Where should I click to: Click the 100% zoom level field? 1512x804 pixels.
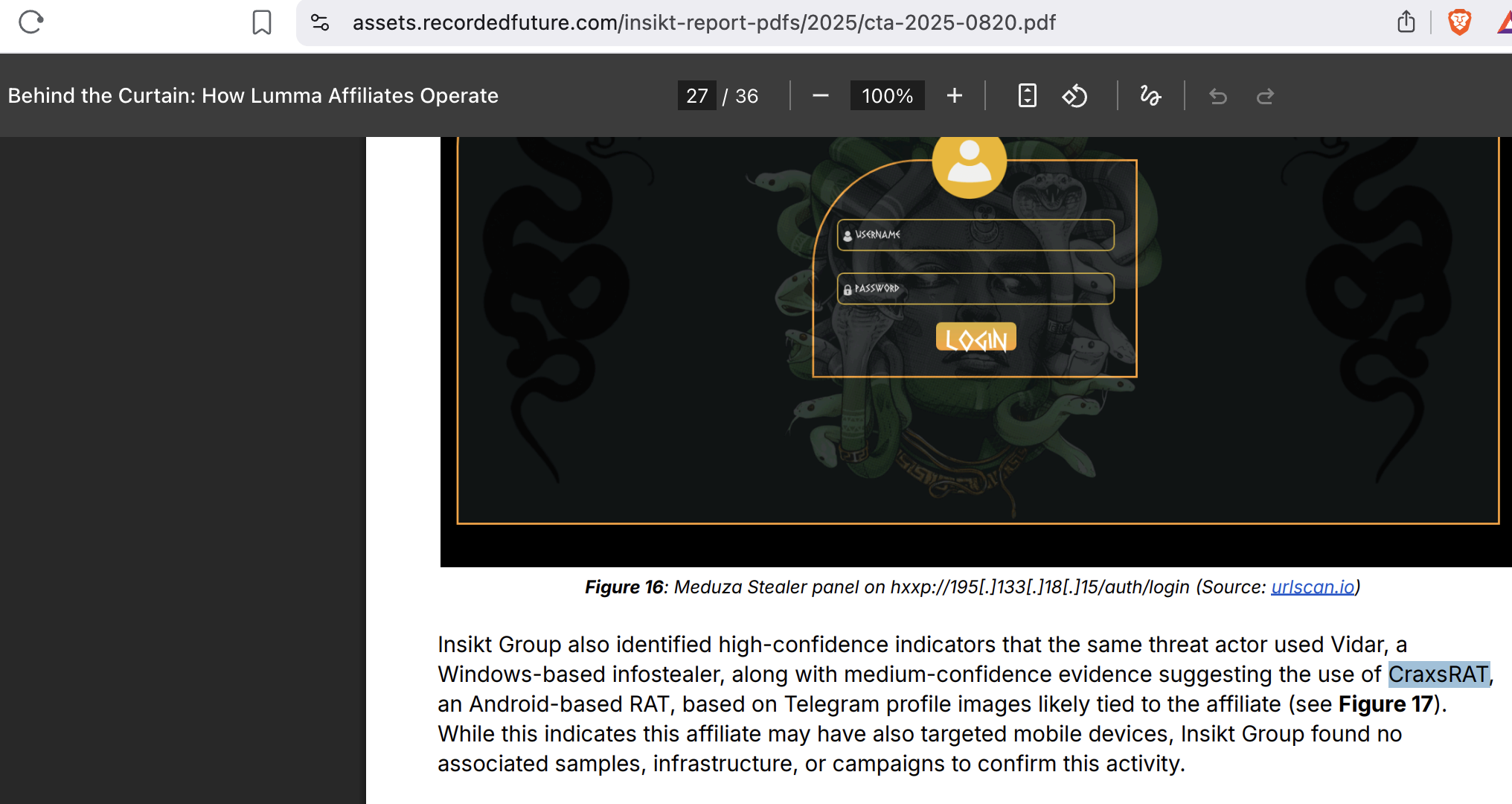click(x=887, y=96)
